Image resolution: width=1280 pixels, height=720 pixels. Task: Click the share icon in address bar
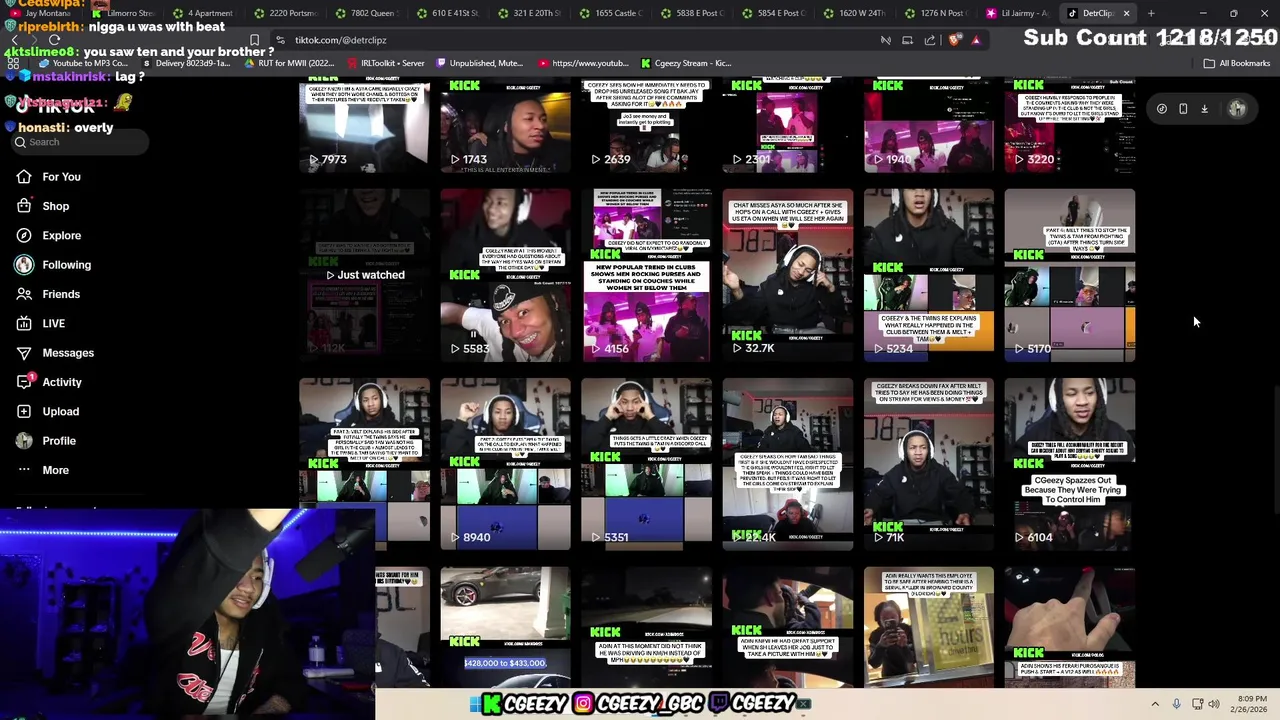pyautogui.click(x=930, y=40)
